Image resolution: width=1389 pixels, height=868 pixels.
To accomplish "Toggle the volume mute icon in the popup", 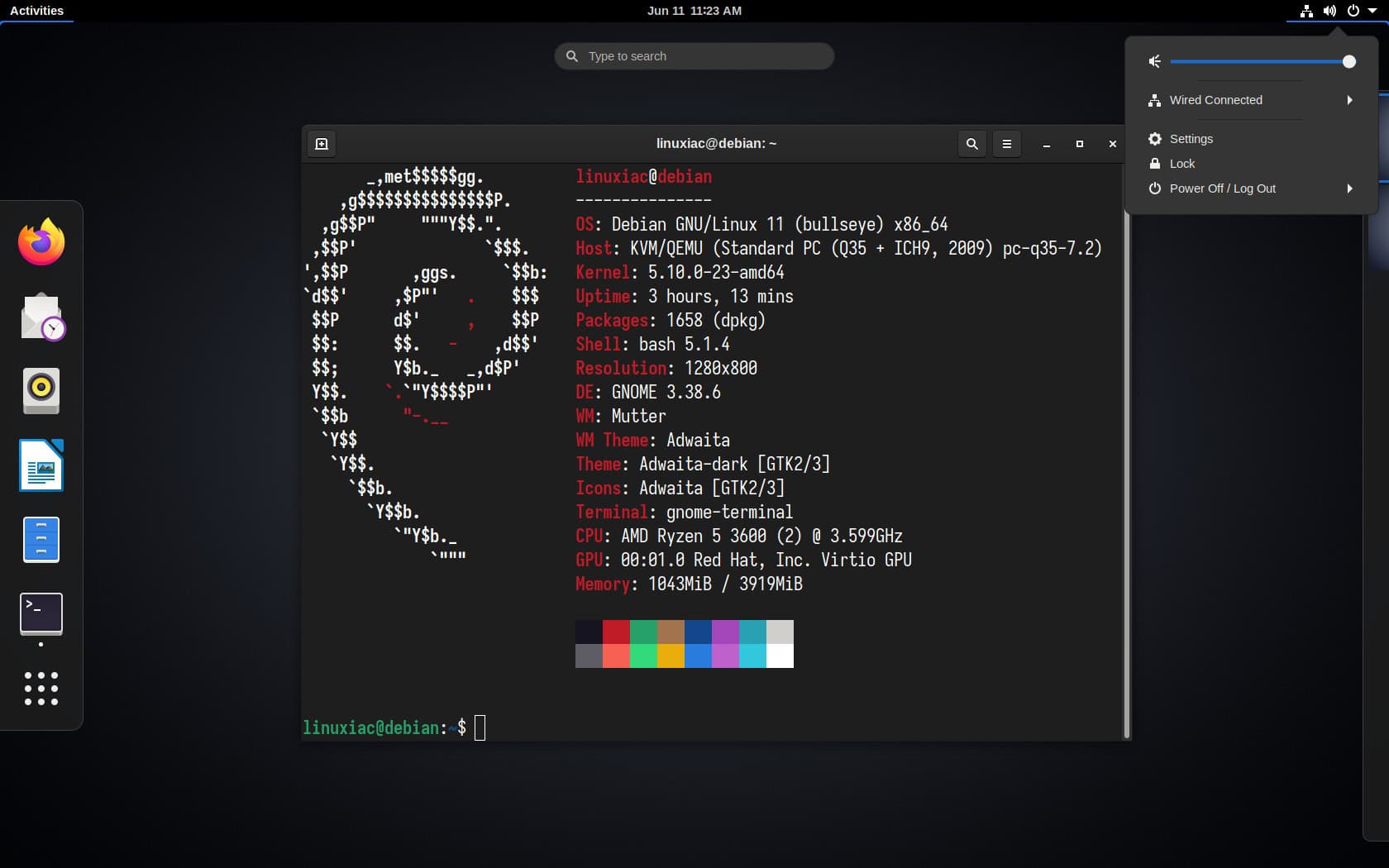I will [x=1154, y=61].
